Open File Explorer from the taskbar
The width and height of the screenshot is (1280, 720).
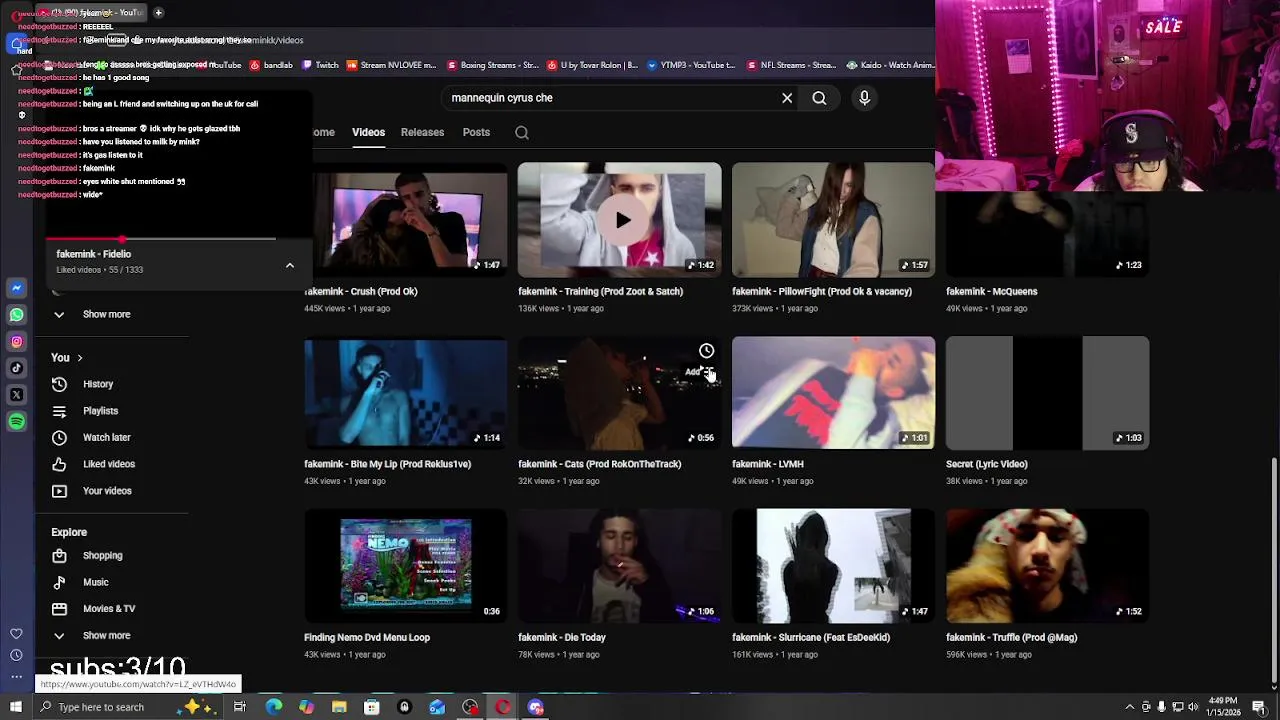(339, 707)
